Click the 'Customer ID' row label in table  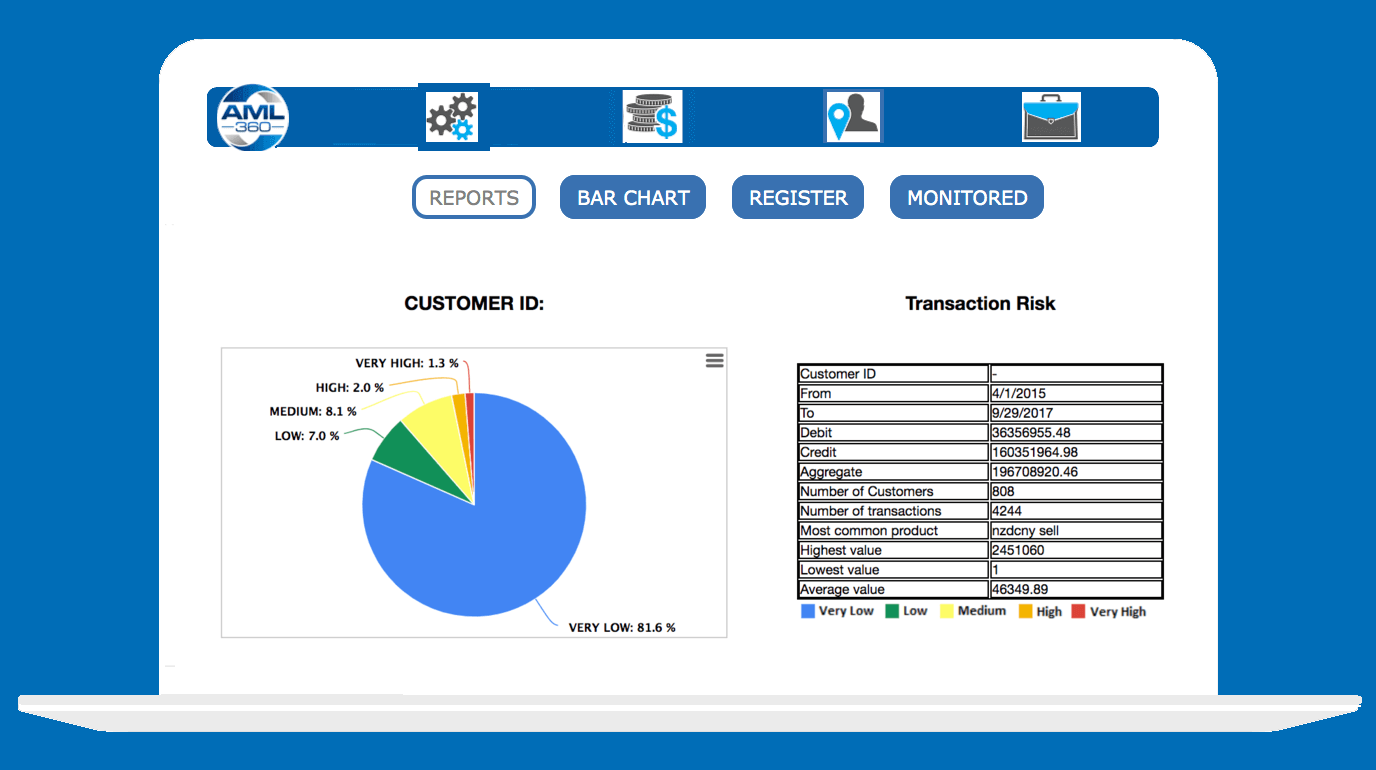click(838, 374)
